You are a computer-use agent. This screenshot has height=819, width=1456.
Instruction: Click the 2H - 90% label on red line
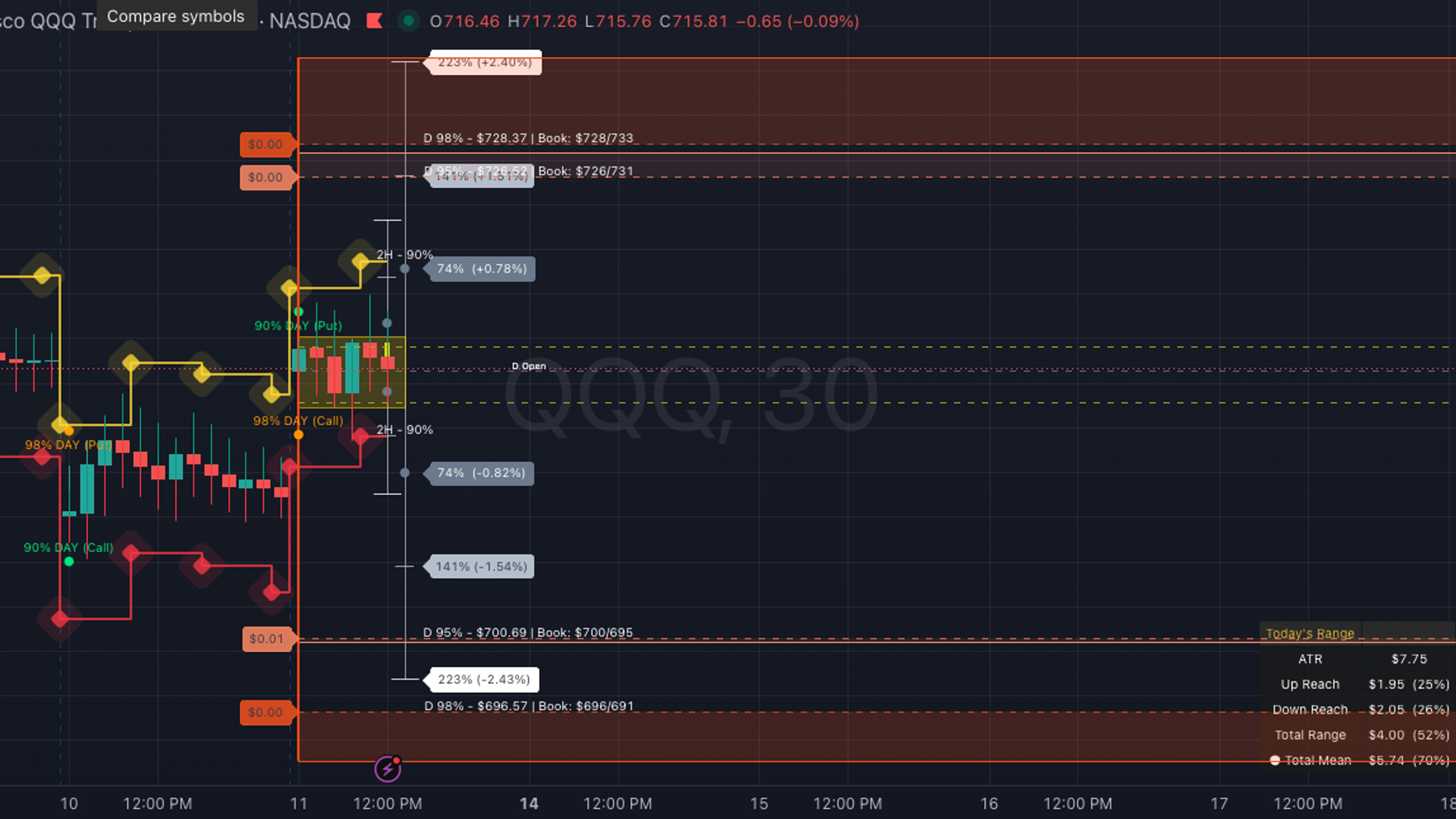click(405, 430)
